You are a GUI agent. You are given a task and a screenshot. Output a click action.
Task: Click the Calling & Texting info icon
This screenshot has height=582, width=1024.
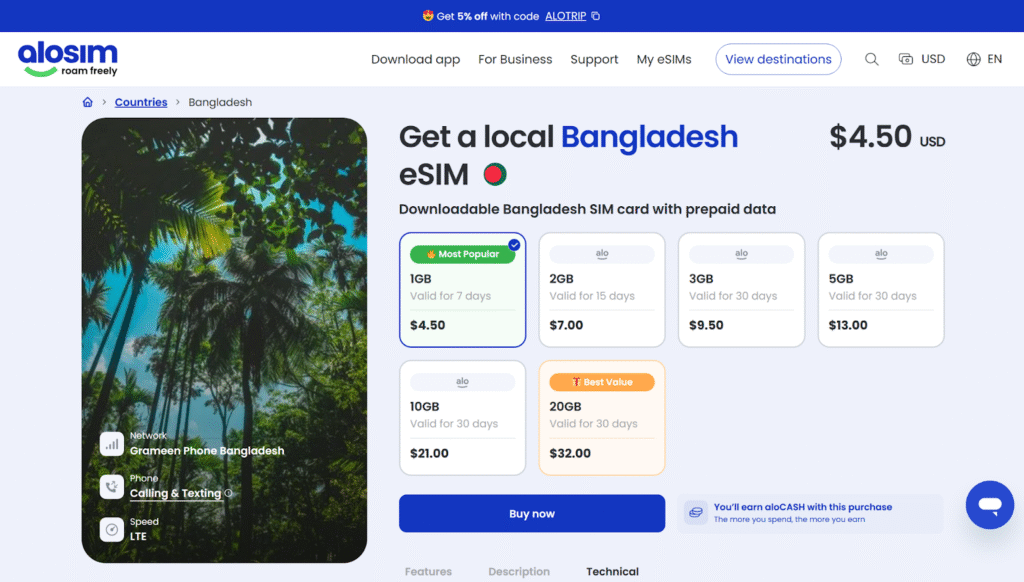point(229,494)
